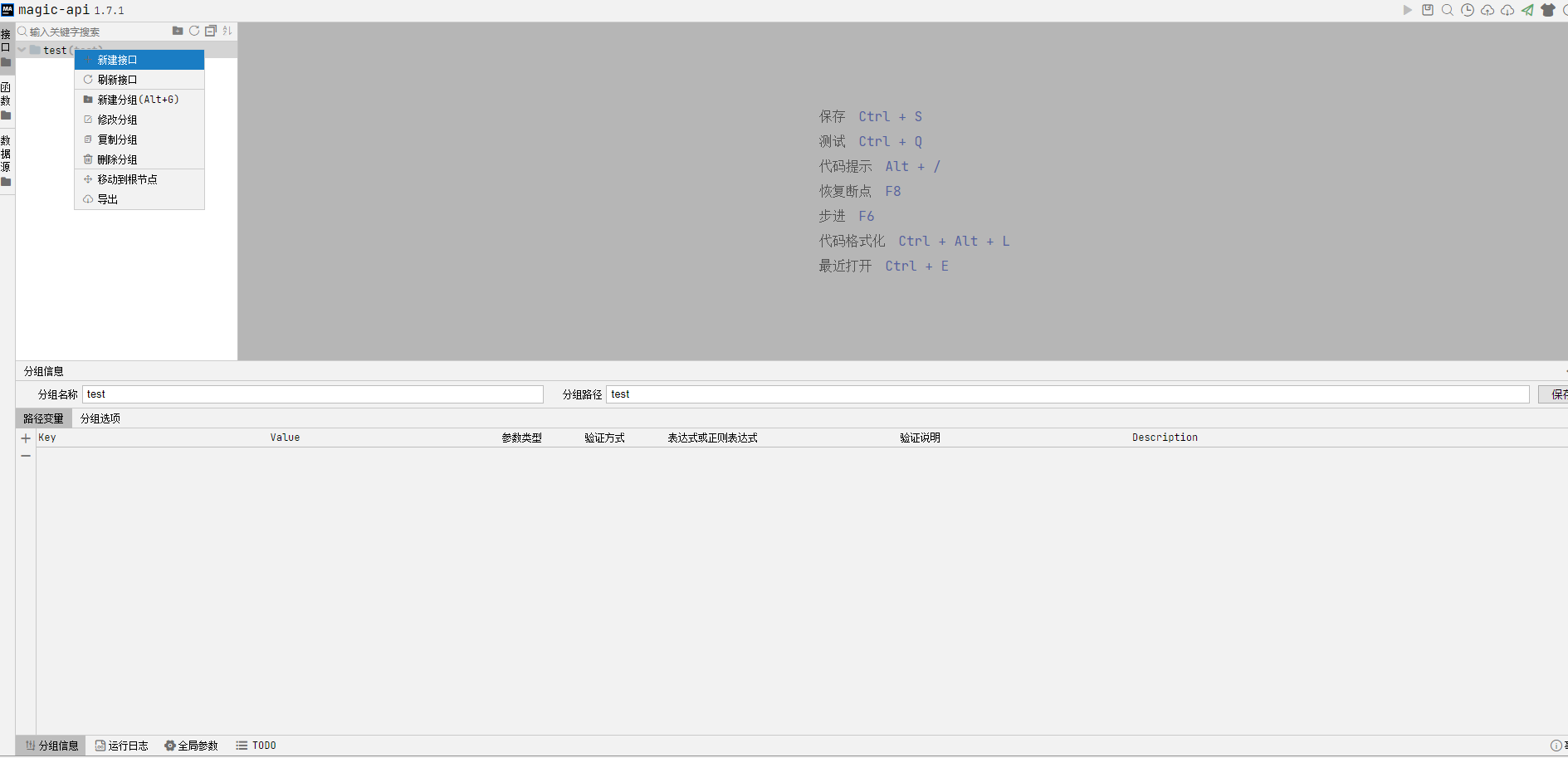
Task: Click the refresh icon beside the search box
Action: [x=194, y=31]
